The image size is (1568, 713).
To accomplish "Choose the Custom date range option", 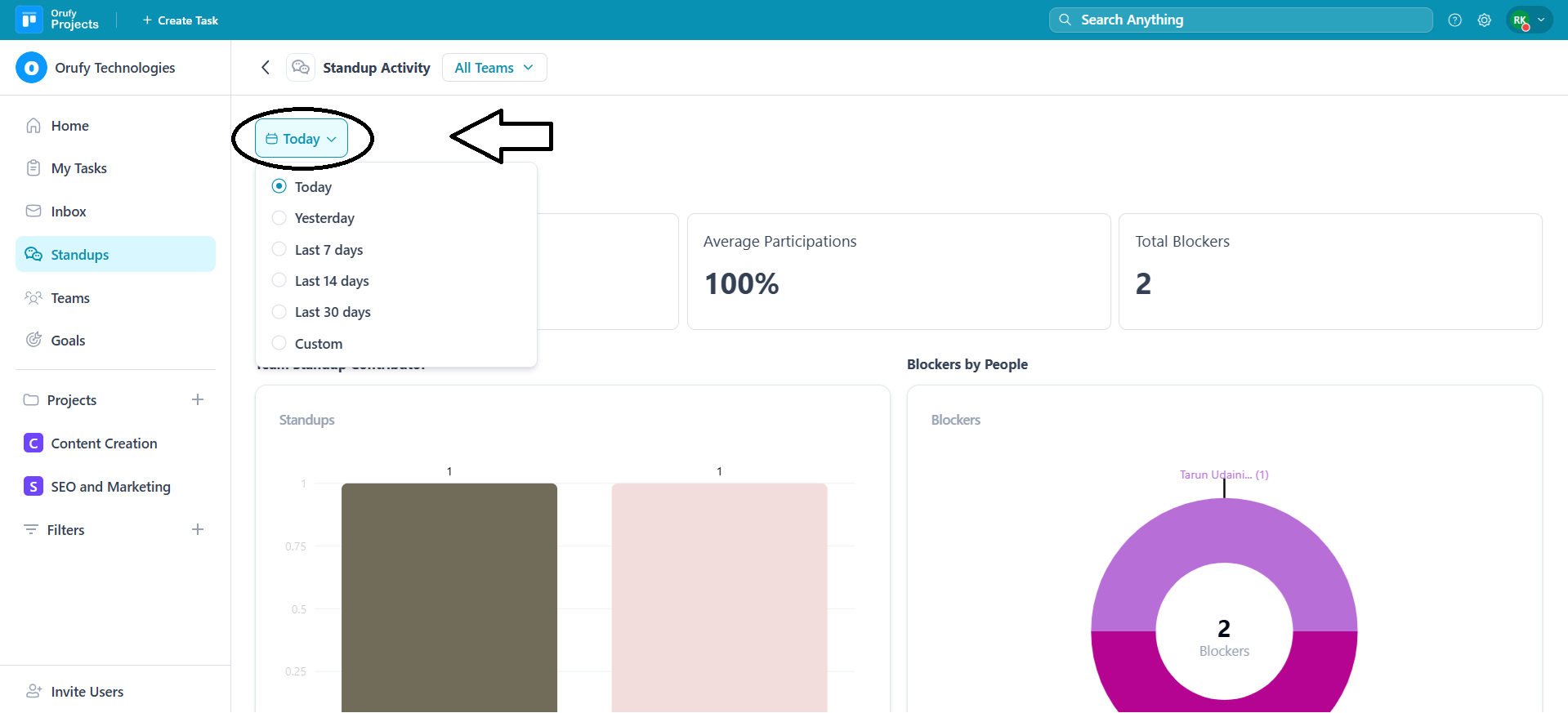I will coord(279,343).
